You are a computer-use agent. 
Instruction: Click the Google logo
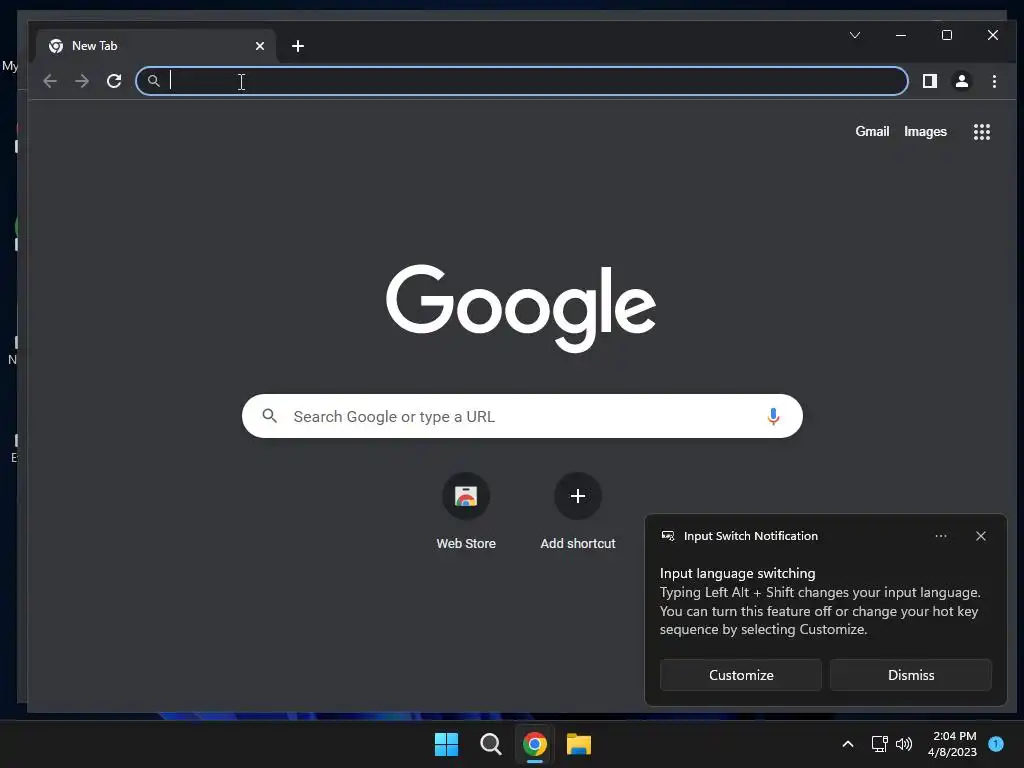click(x=521, y=308)
